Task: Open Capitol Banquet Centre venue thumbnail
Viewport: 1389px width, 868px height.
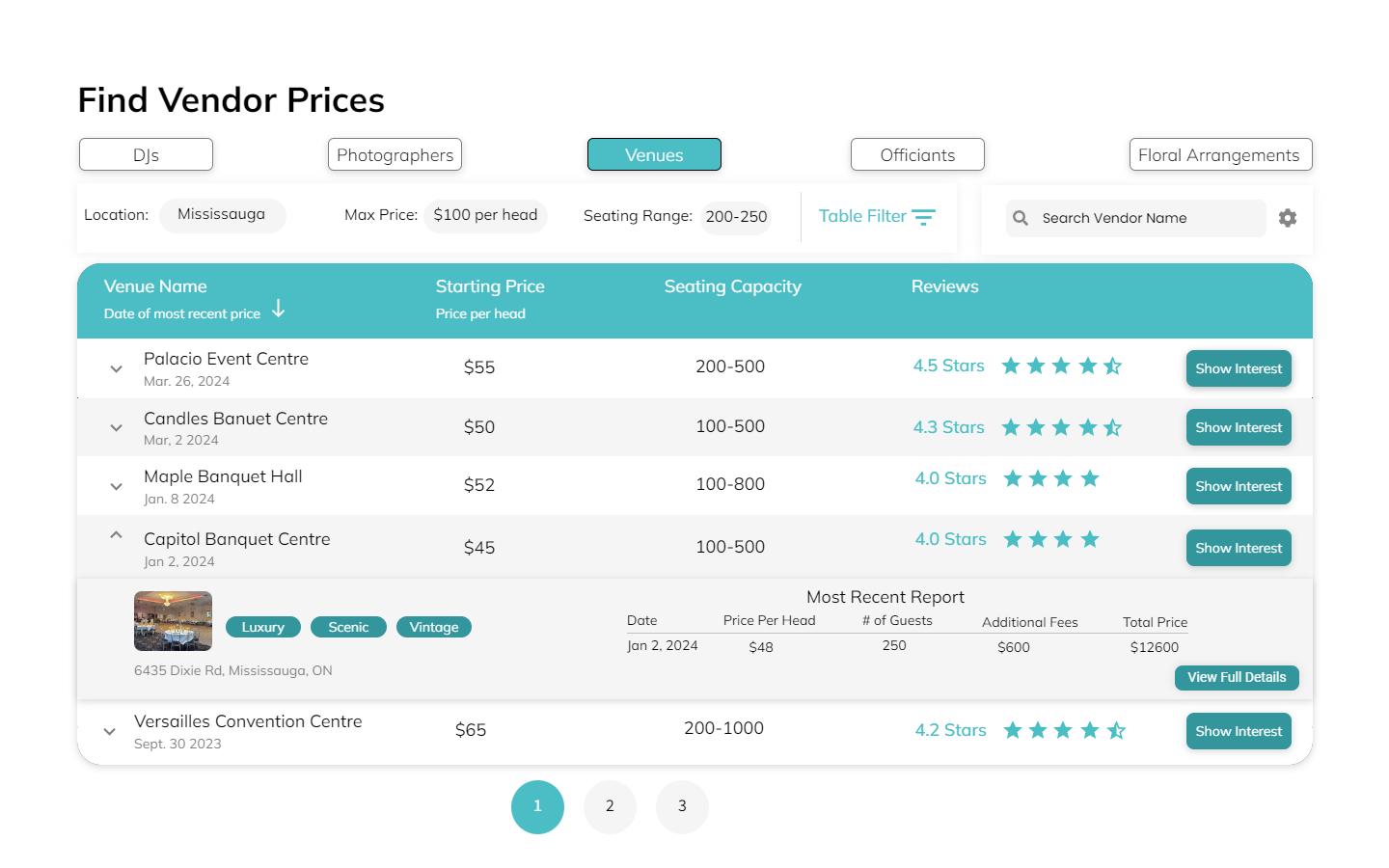Action: point(173,621)
